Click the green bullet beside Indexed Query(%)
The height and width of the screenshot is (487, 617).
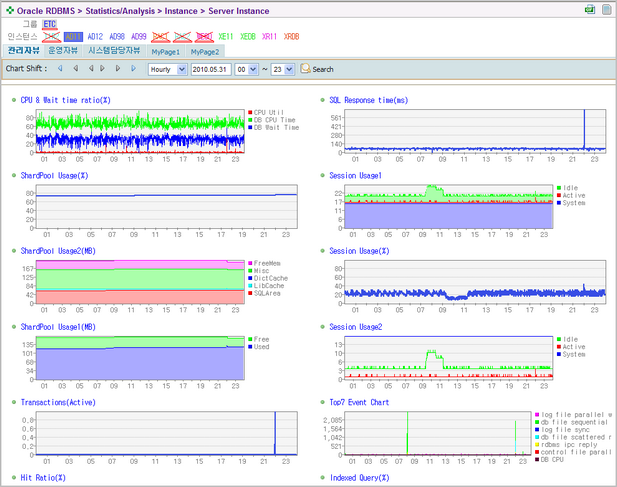point(323,478)
